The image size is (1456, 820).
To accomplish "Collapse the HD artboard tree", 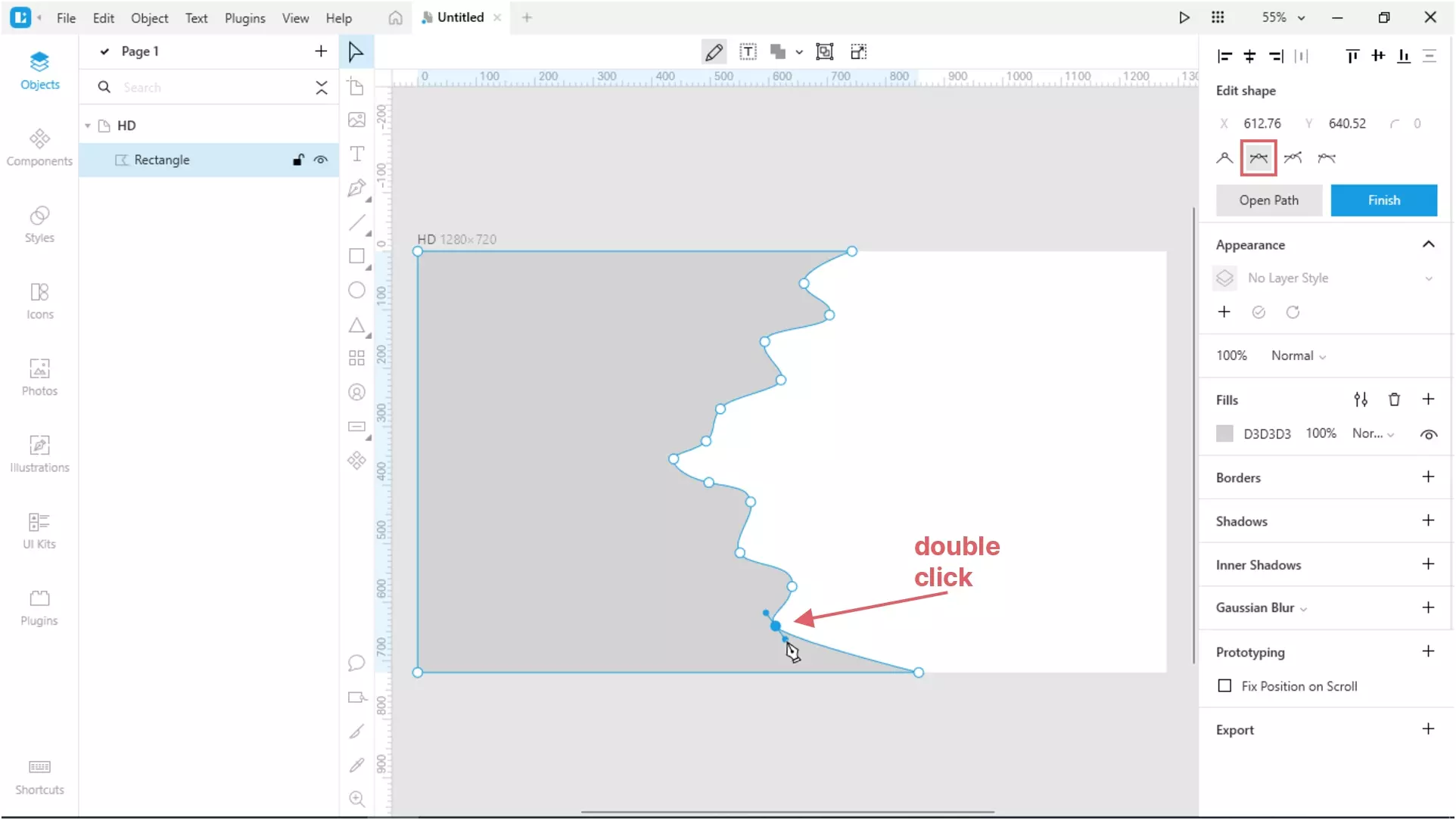I will coord(88,126).
